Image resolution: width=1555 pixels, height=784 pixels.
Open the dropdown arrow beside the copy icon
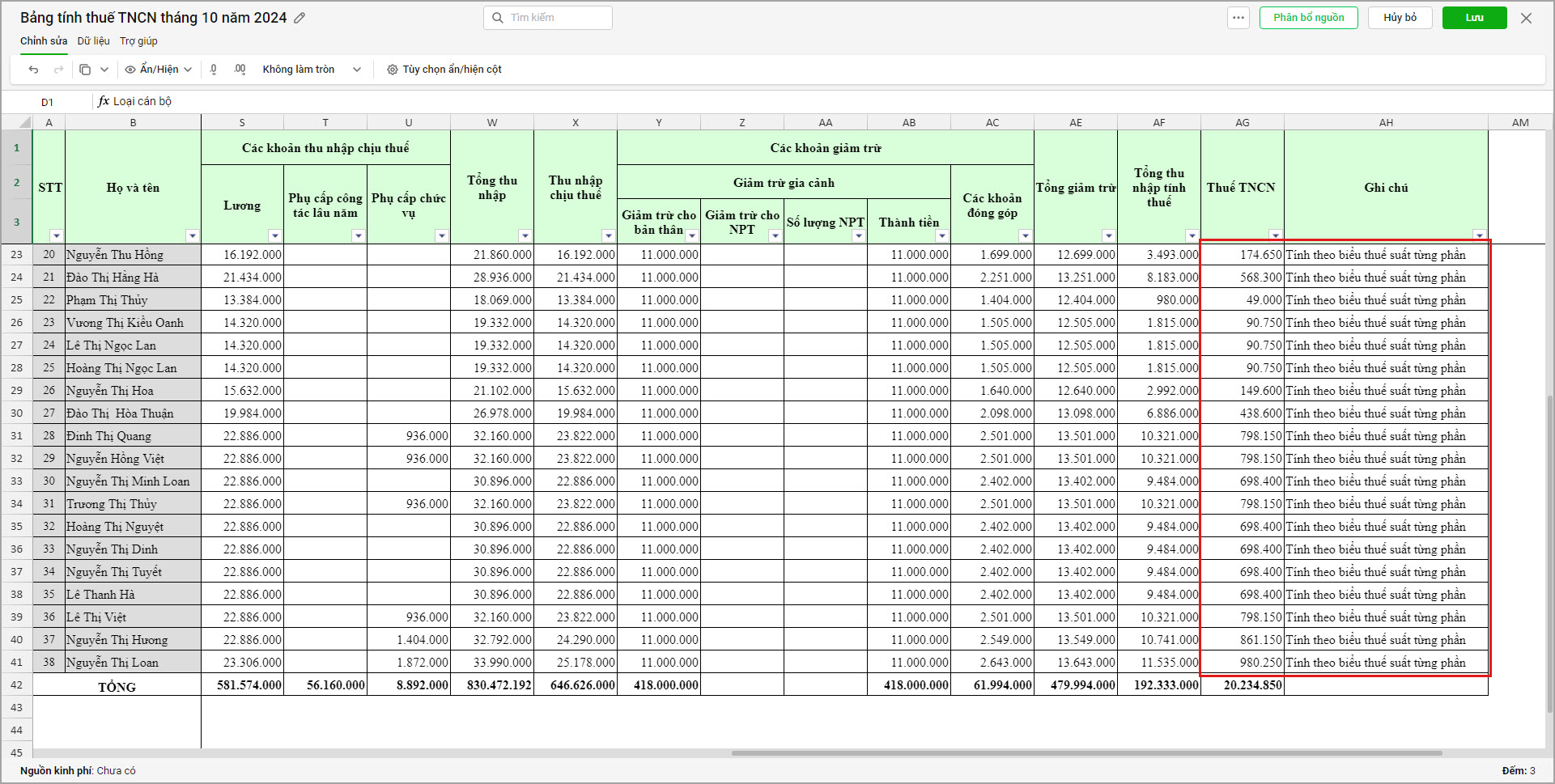pyautogui.click(x=104, y=70)
